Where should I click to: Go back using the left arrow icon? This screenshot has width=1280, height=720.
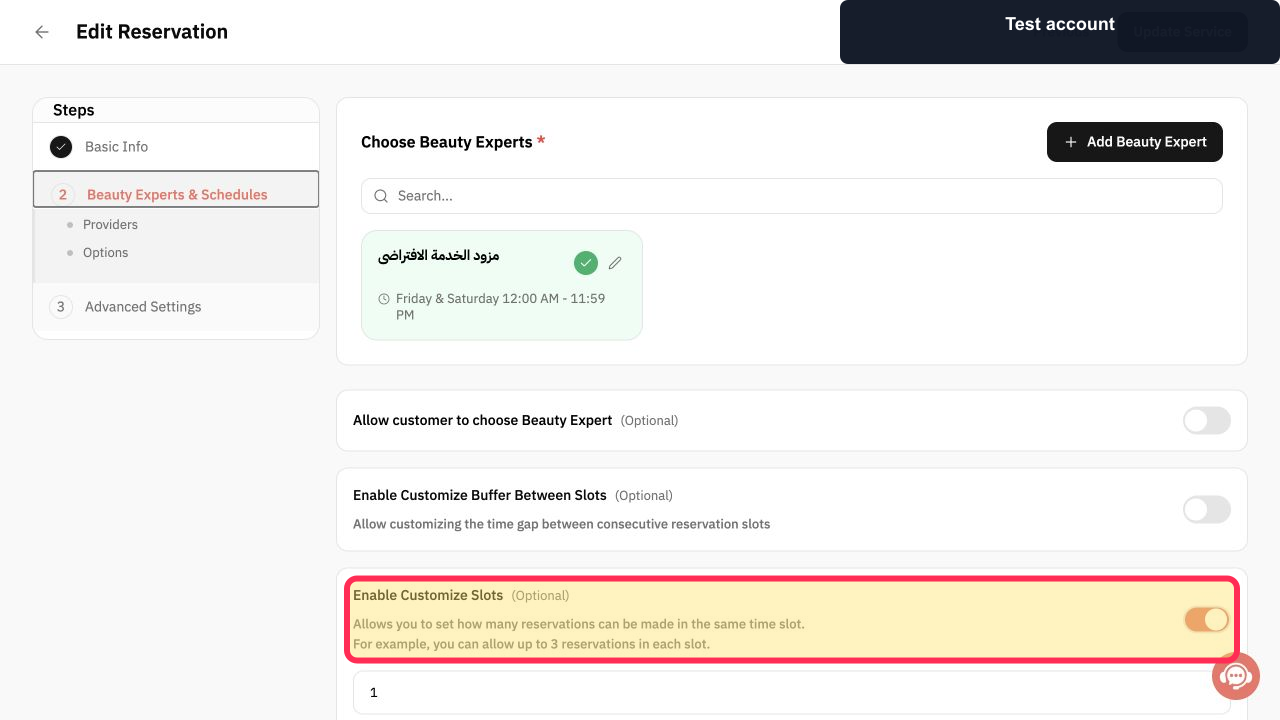pyautogui.click(x=42, y=32)
